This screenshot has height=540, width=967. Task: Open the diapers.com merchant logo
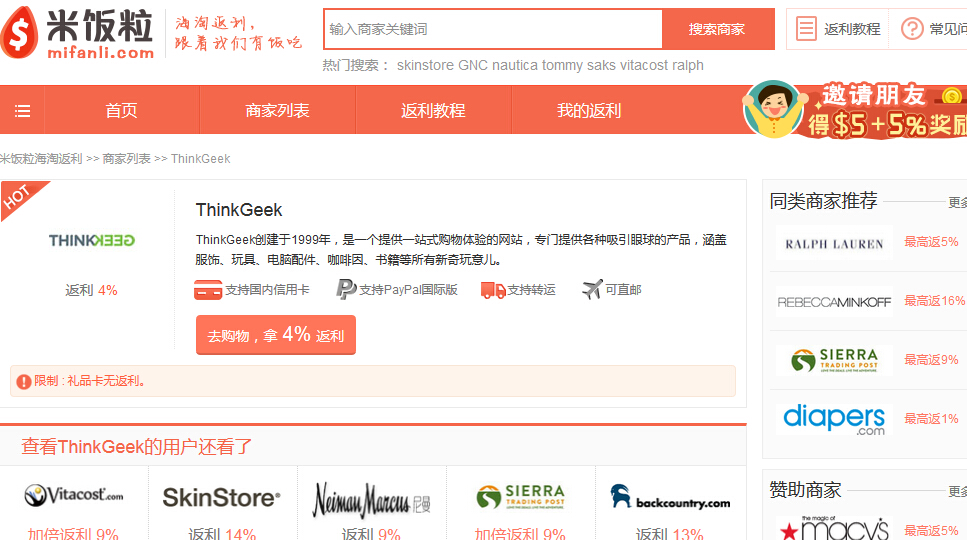point(834,419)
